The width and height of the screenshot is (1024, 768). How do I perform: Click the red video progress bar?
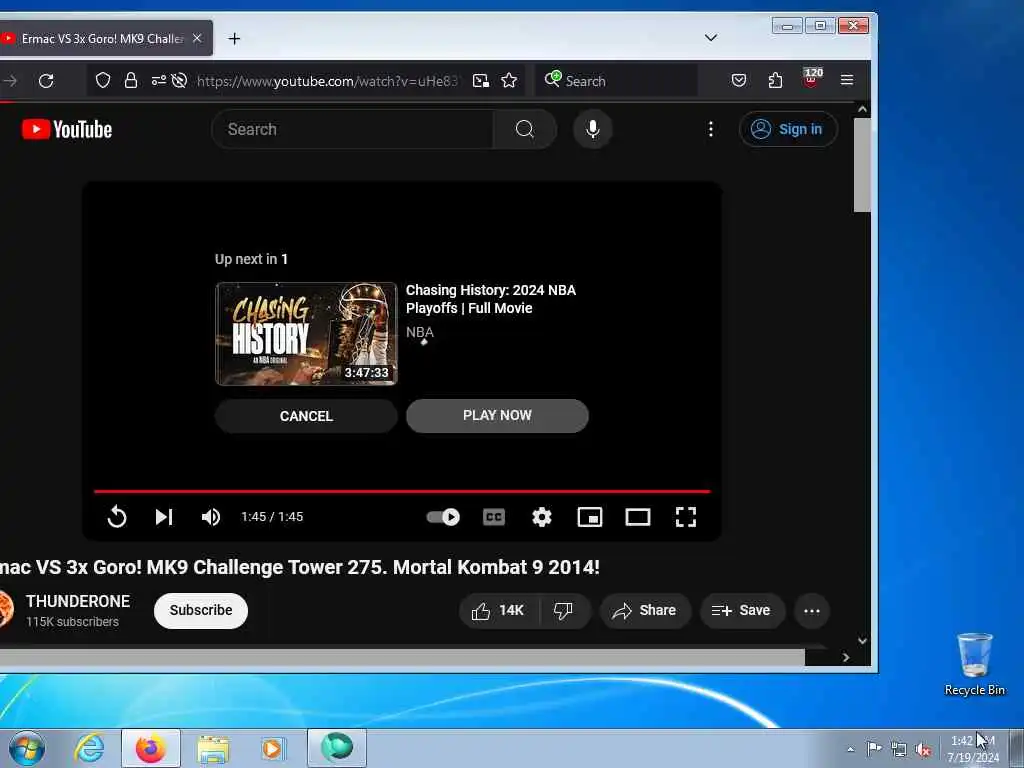[x=402, y=491]
